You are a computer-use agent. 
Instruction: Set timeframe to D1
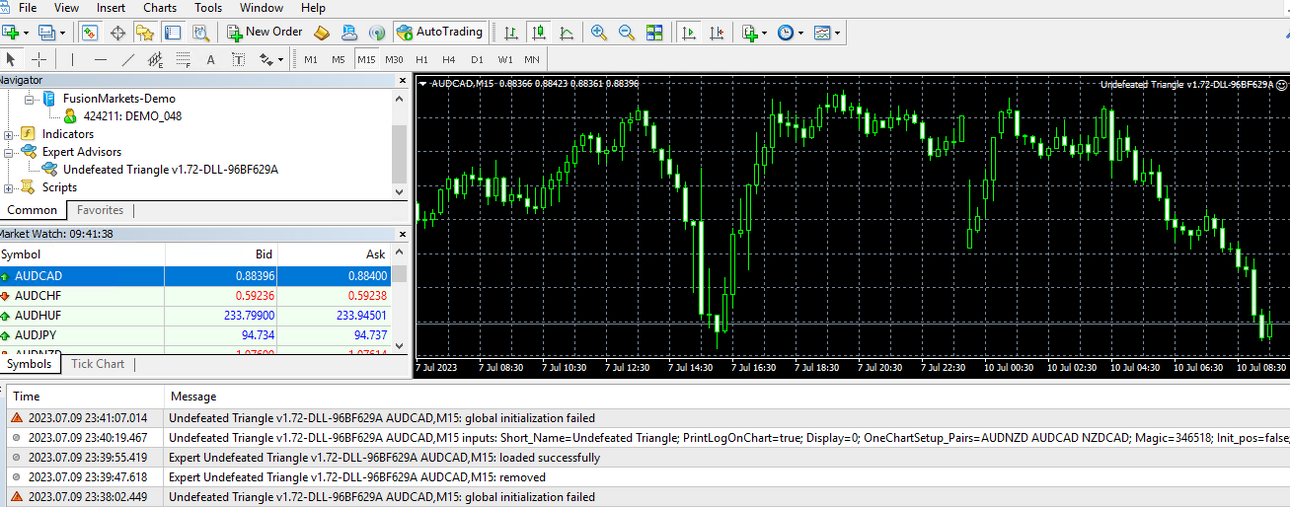(477, 60)
